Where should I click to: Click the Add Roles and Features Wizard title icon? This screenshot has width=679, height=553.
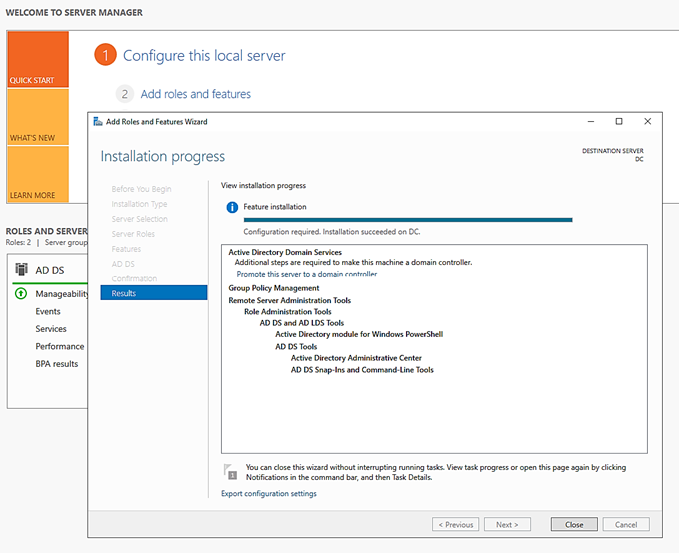pyautogui.click(x=97, y=122)
